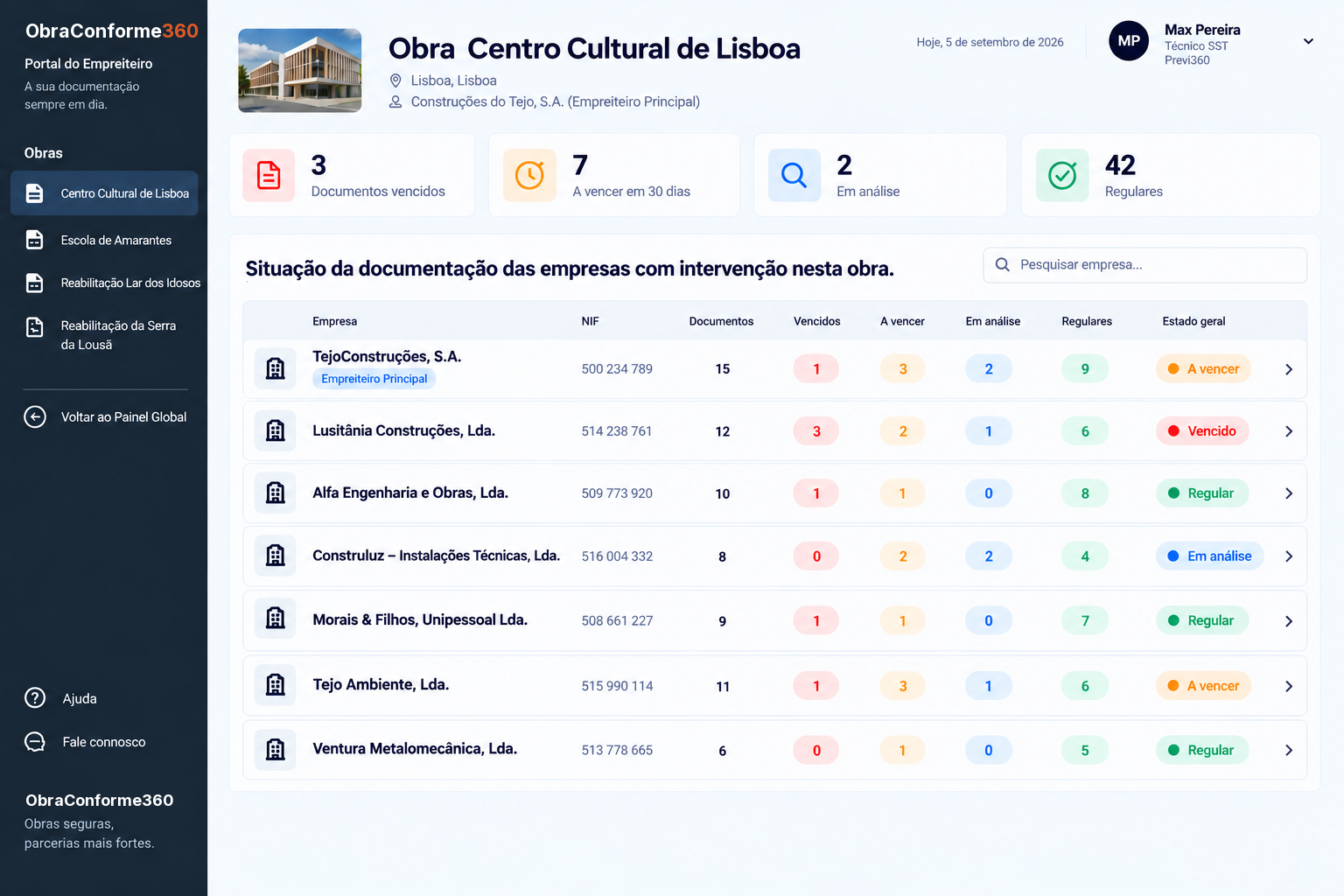1344x896 pixels.
Task: Click the Documentos vencidos red document icon
Action: (269, 175)
